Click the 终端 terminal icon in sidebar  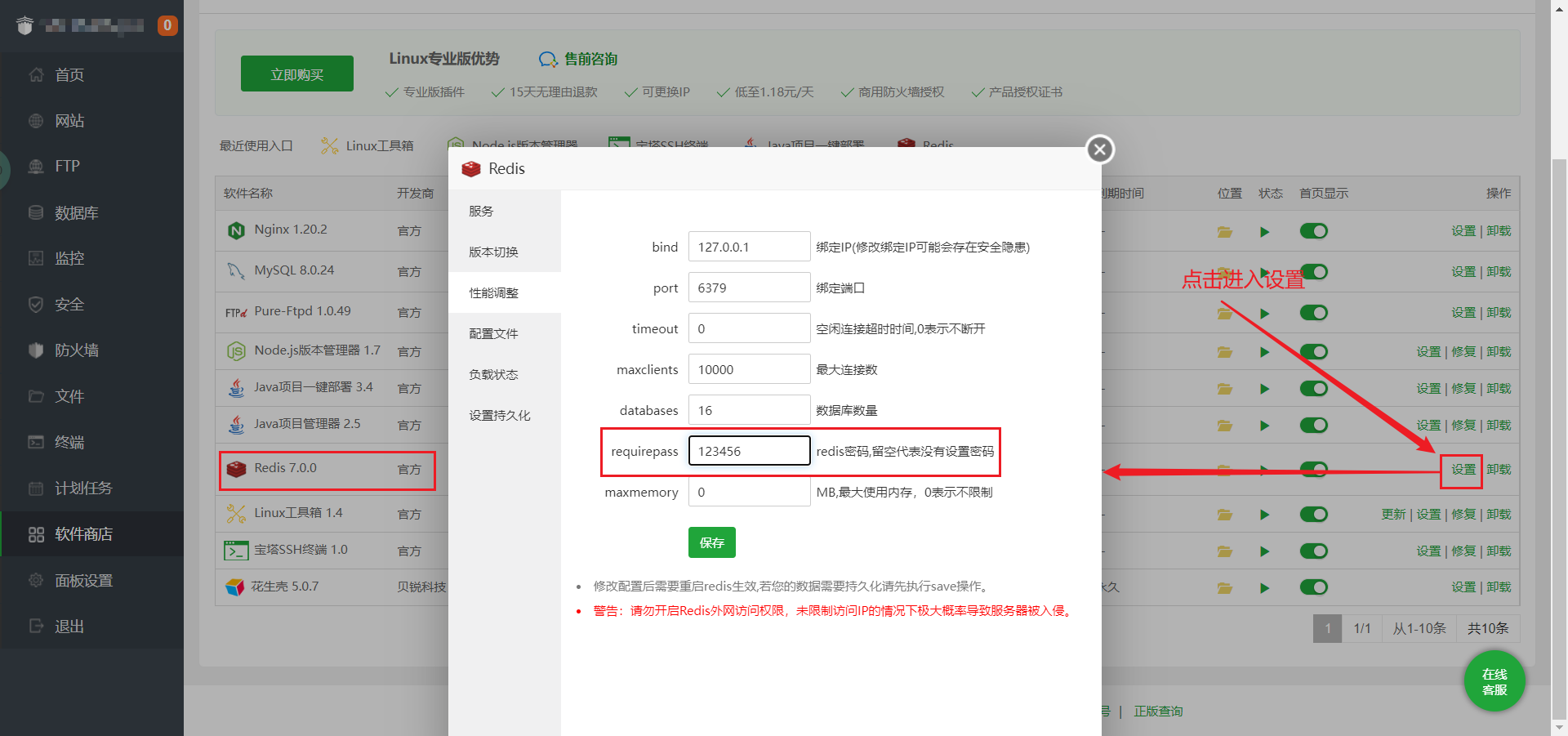tap(36, 442)
